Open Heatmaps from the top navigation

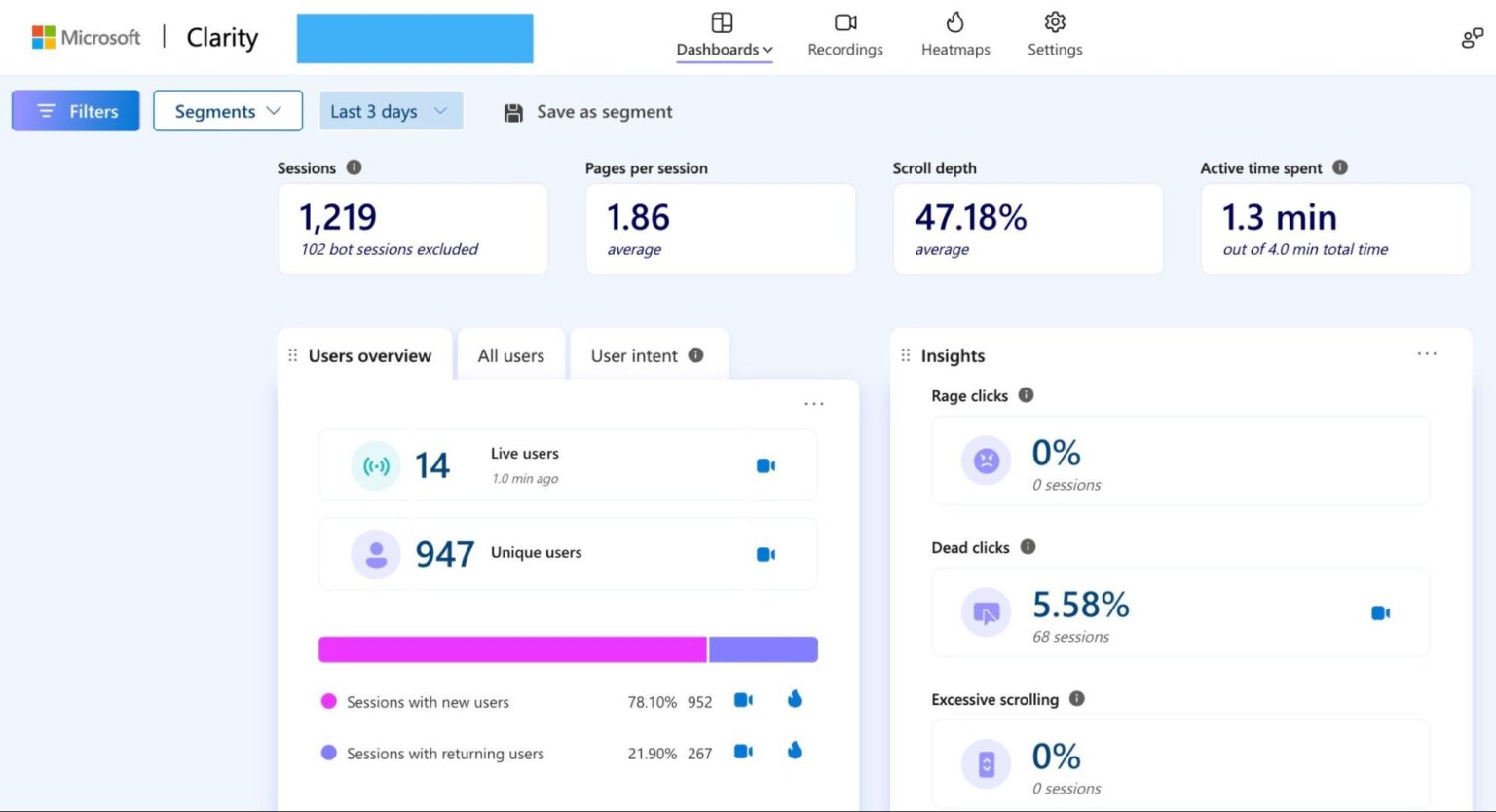point(954,35)
